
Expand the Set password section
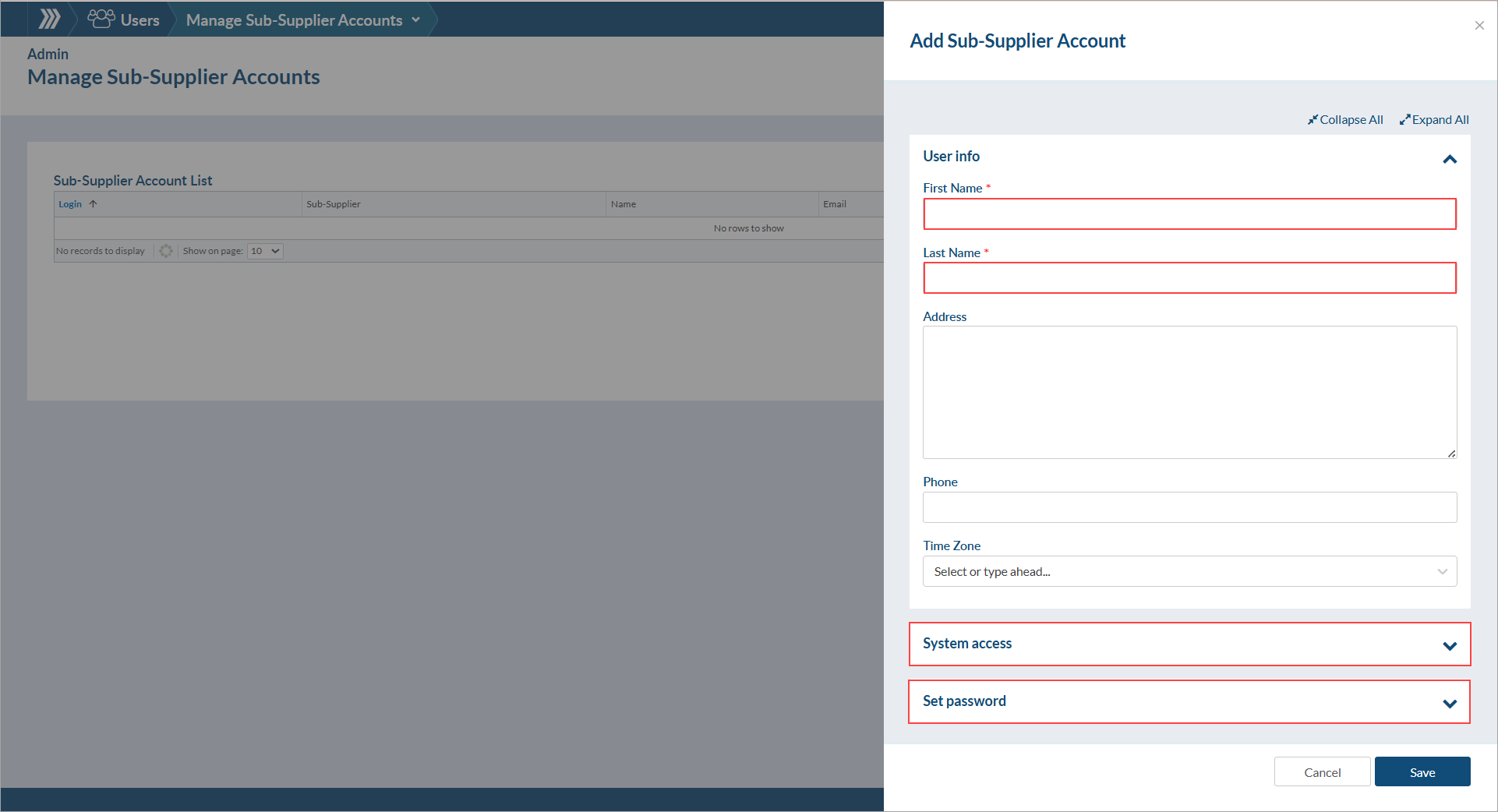(x=1189, y=701)
